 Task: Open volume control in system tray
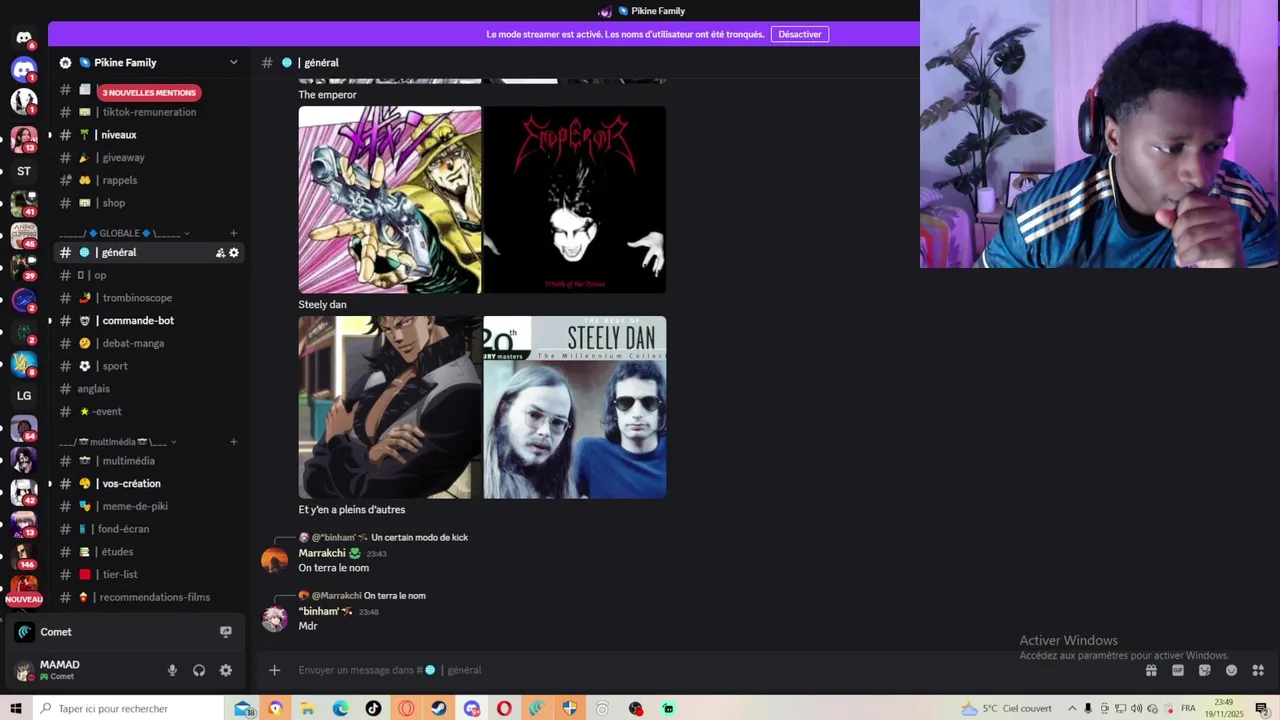pyautogui.click(x=1136, y=708)
